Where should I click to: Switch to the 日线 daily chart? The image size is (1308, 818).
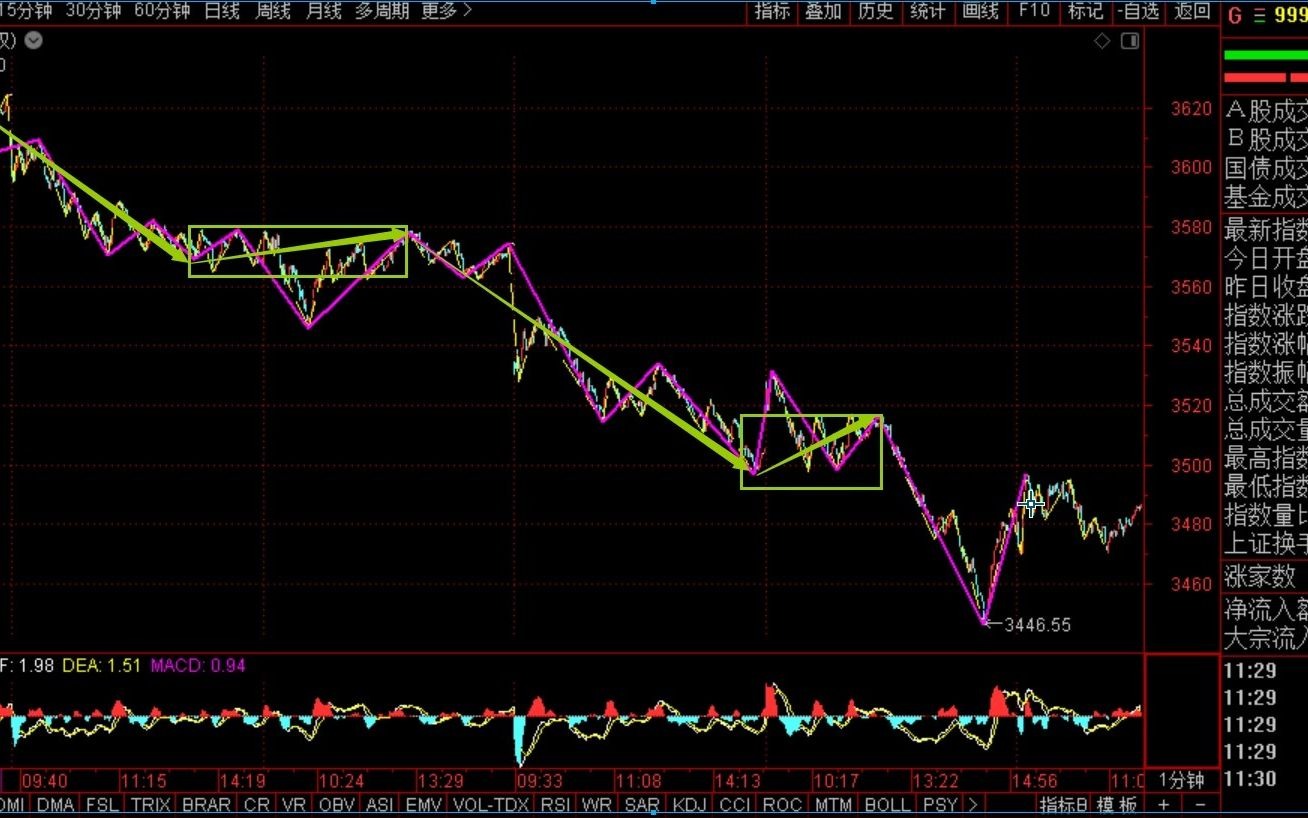(x=222, y=11)
